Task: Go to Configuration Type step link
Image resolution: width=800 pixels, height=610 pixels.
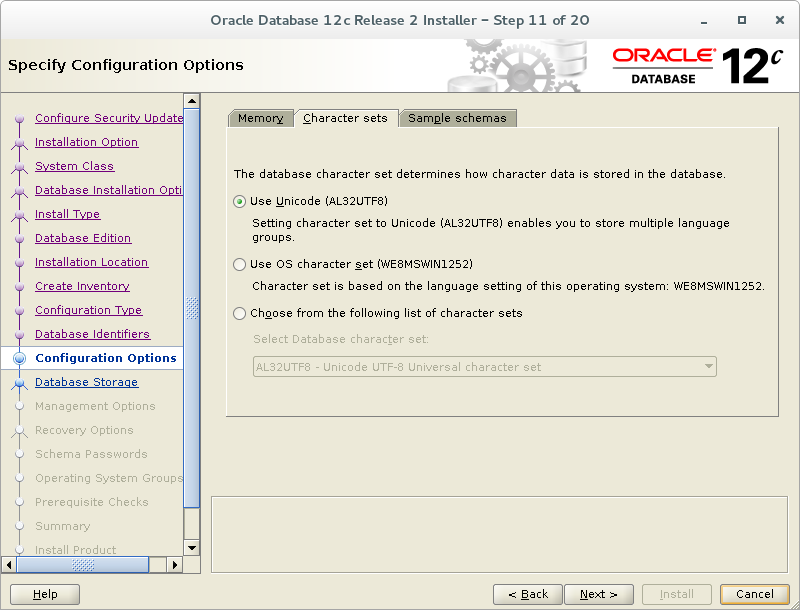Action: (89, 310)
